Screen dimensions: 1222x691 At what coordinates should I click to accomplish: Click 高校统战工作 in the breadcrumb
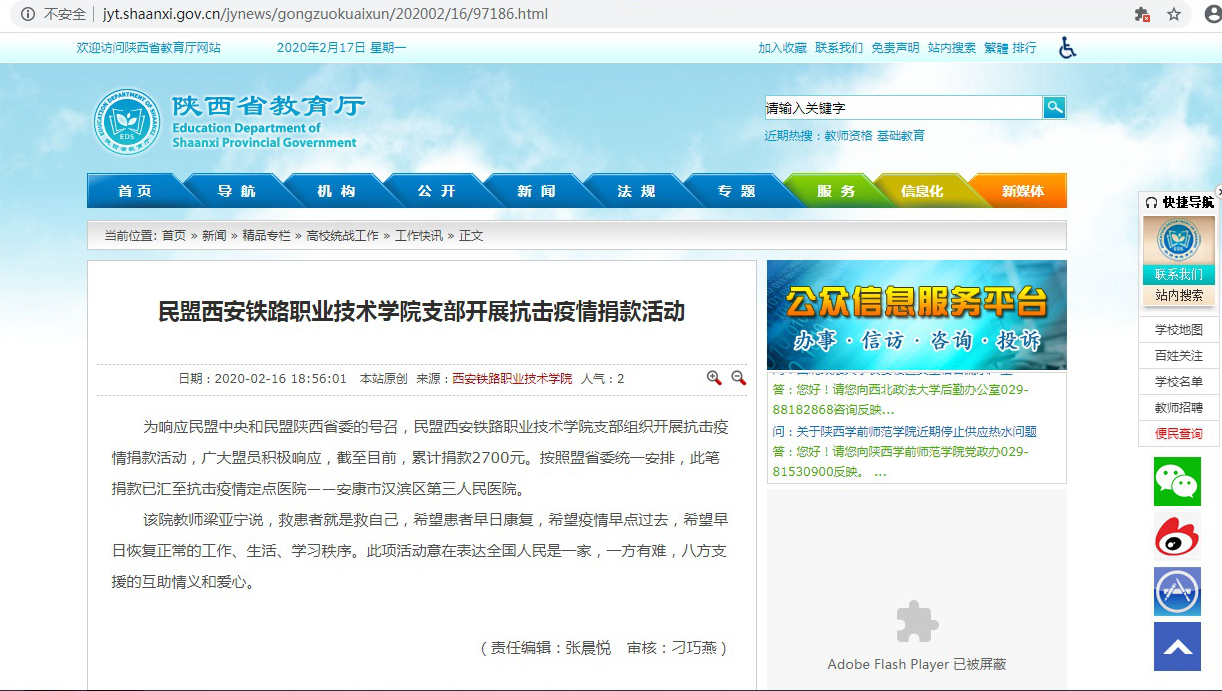[342, 236]
